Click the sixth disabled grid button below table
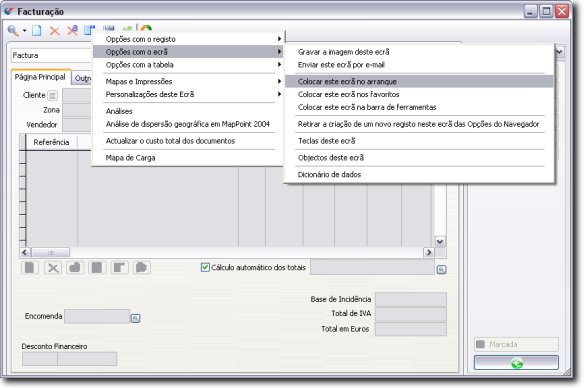This screenshot has height=388, width=584. [142, 267]
